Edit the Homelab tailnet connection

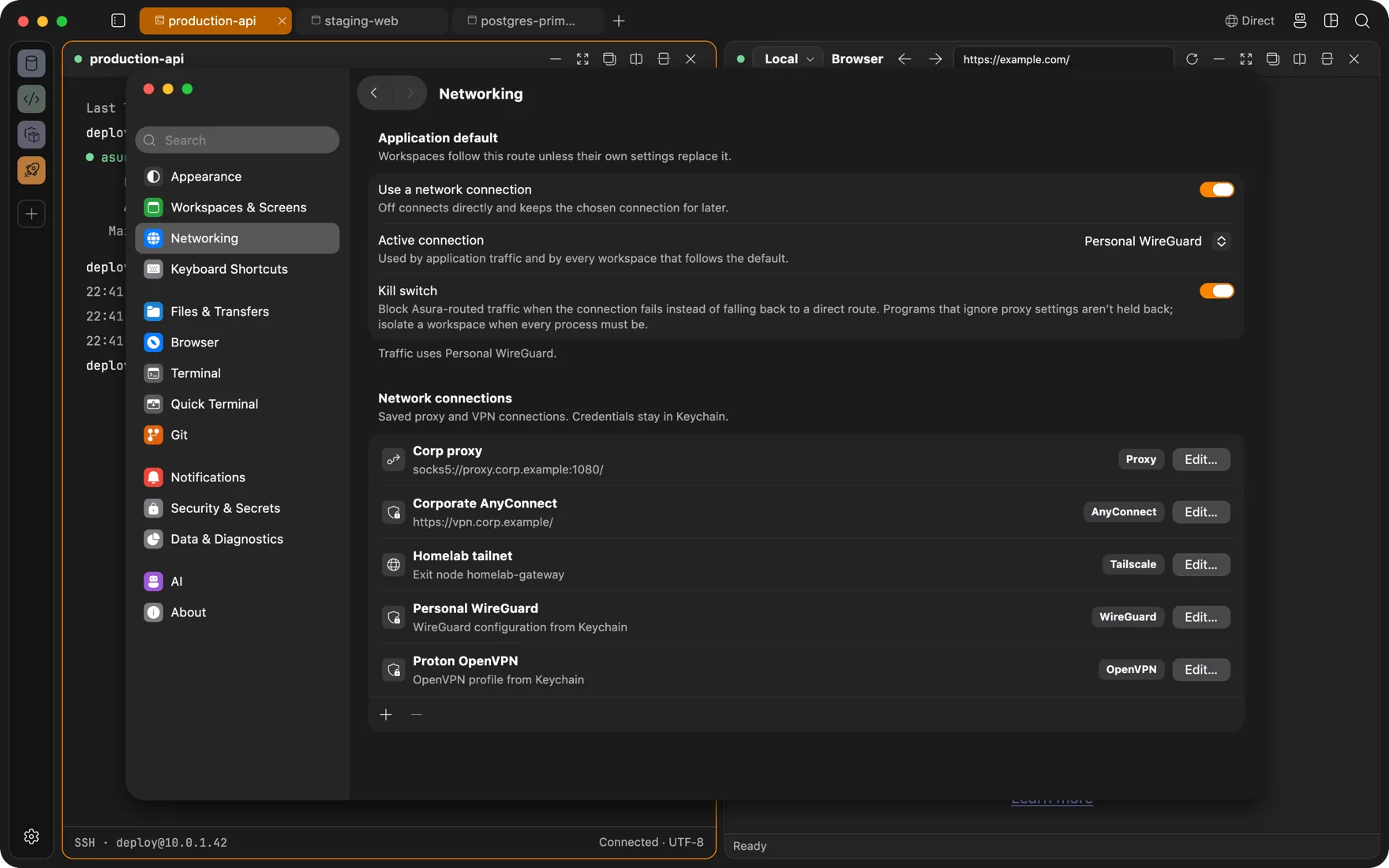[x=1200, y=564]
